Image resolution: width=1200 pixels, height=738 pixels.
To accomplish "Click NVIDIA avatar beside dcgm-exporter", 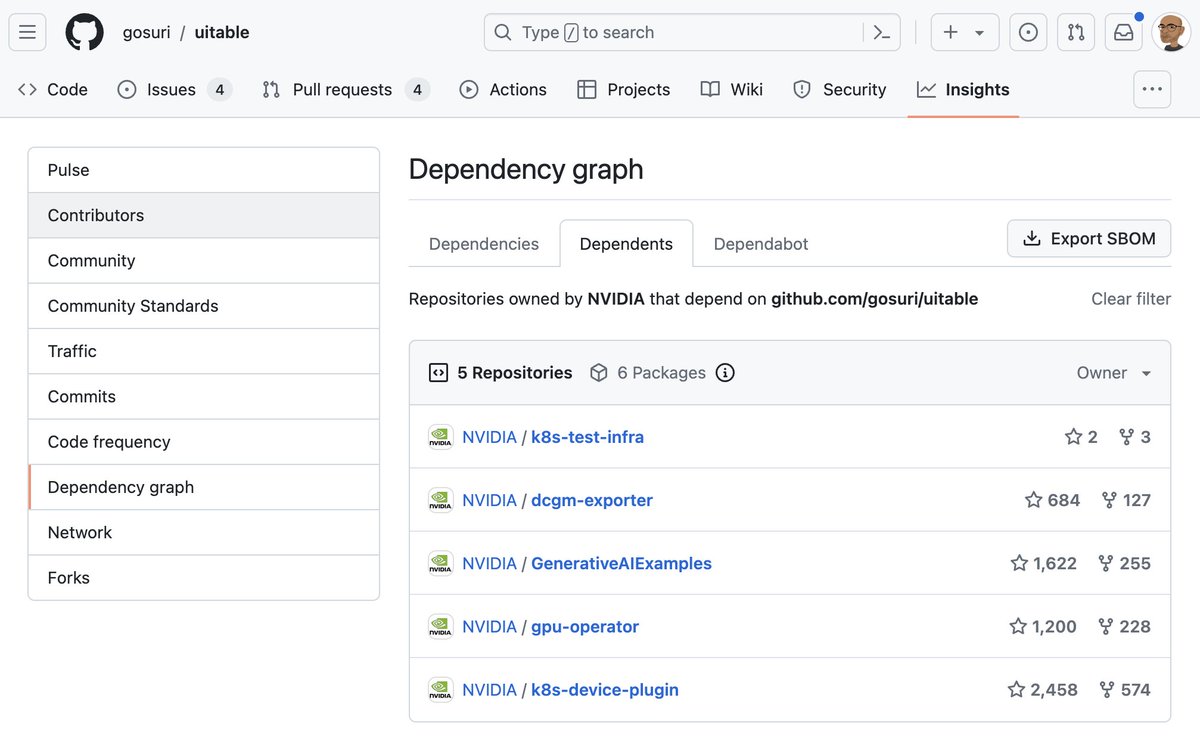I will (441, 500).
